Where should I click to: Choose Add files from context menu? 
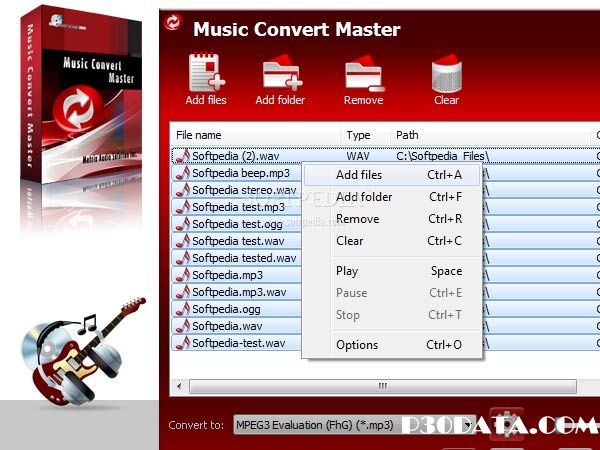click(359, 175)
